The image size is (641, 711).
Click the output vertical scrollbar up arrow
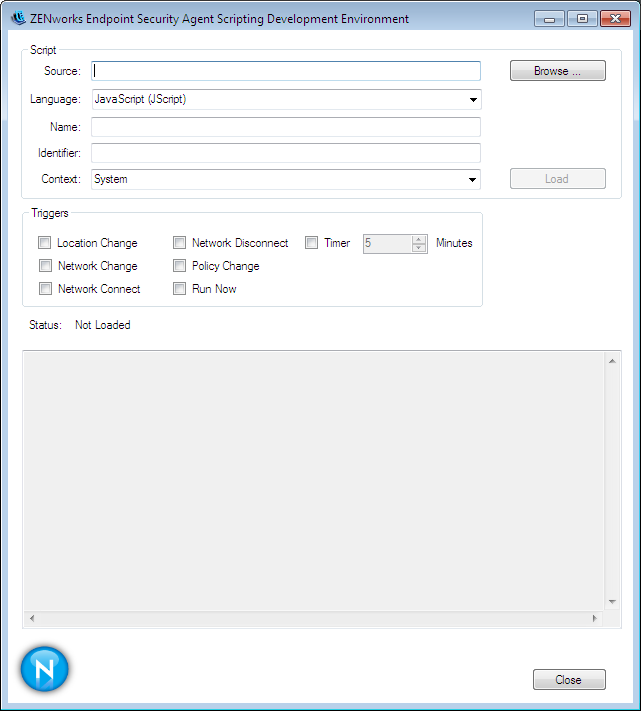612,361
